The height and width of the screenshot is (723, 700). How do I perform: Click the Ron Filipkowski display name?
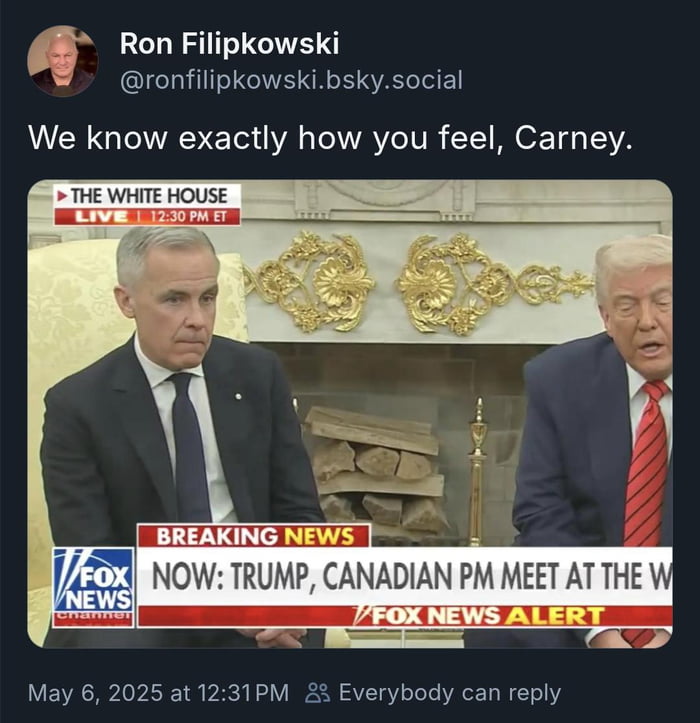tap(229, 43)
